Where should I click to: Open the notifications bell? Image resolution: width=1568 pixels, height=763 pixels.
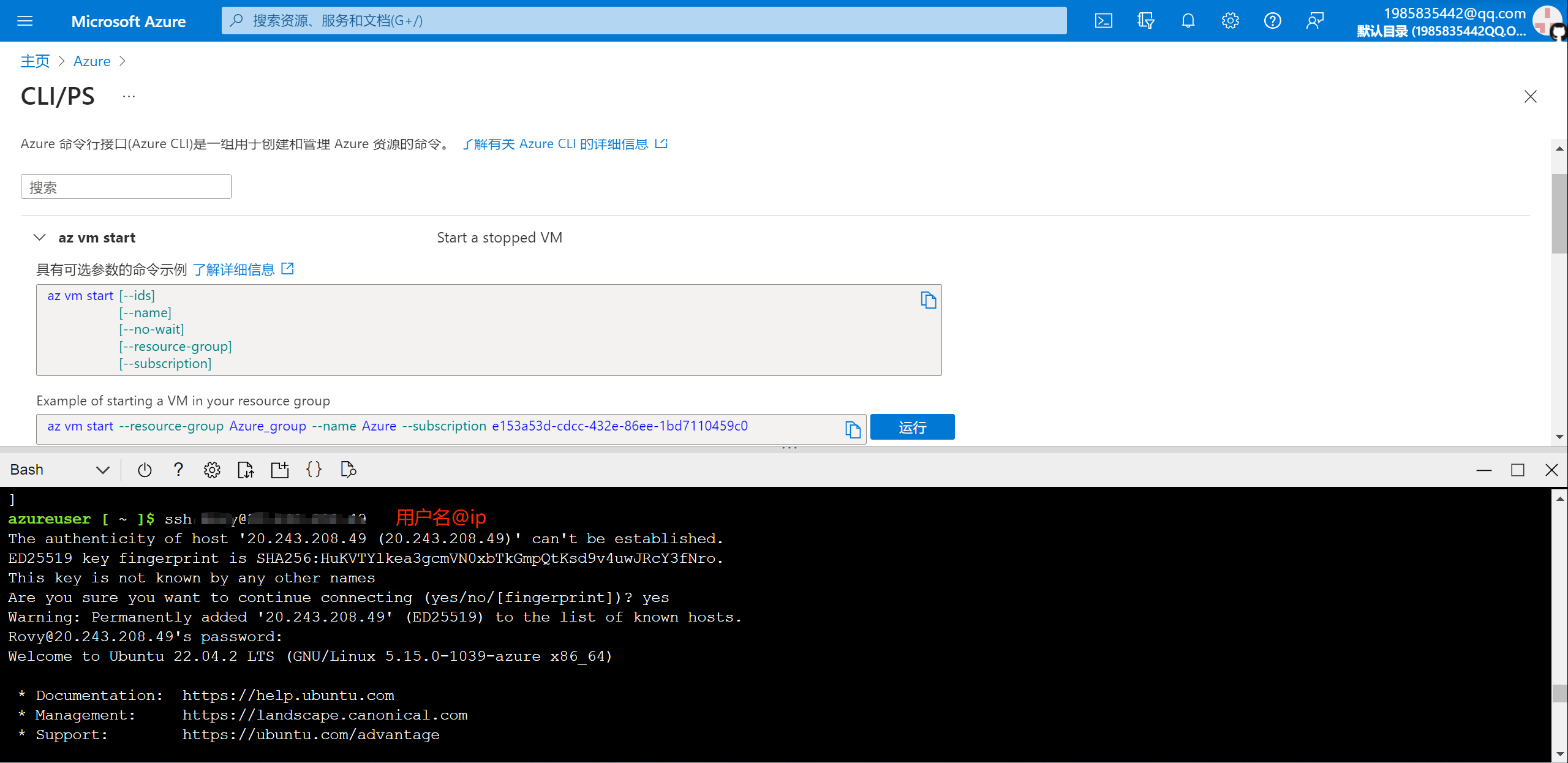tap(1188, 21)
